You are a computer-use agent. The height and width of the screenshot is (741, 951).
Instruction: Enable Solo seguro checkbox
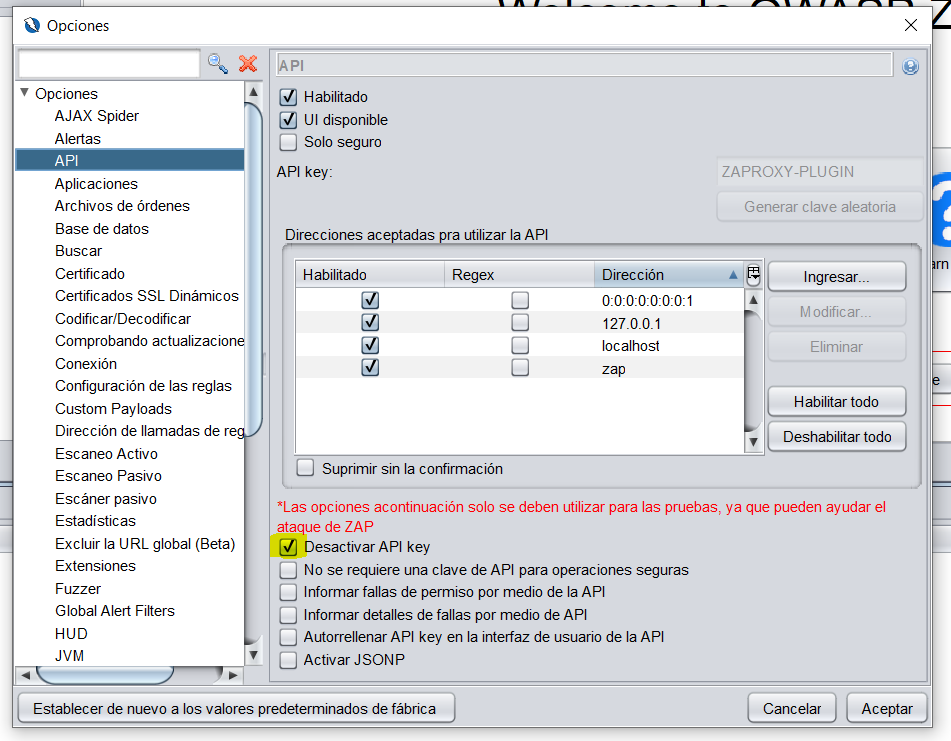(288, 142)
